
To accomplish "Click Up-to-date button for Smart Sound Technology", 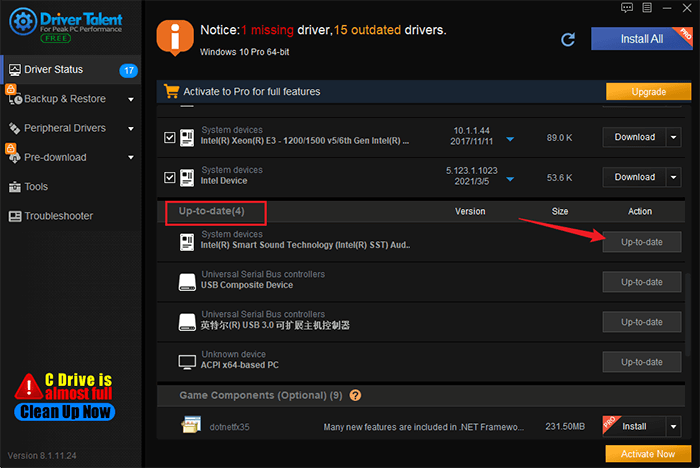I will pyautogui.click(x=642, y=242).
